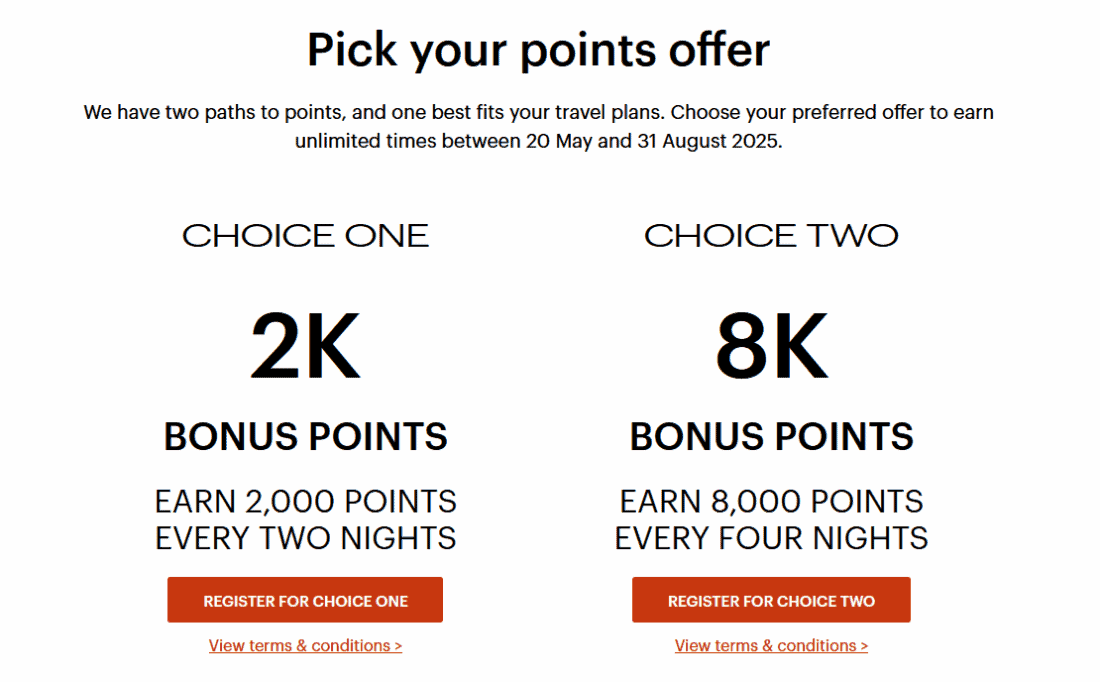Screen dimensions: 1100x682
Task: Click 'BONUS POINTS' label under 8K
Action: [771, 437]
